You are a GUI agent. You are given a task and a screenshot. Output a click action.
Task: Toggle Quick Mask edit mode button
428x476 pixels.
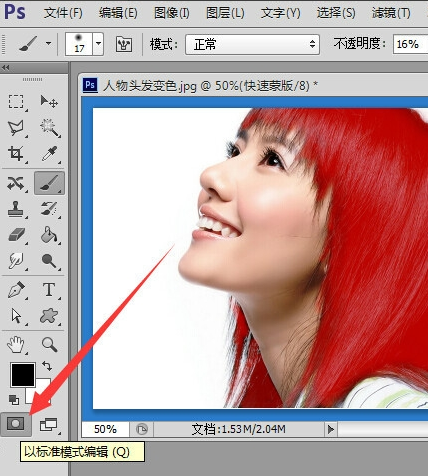pos(16,424)
